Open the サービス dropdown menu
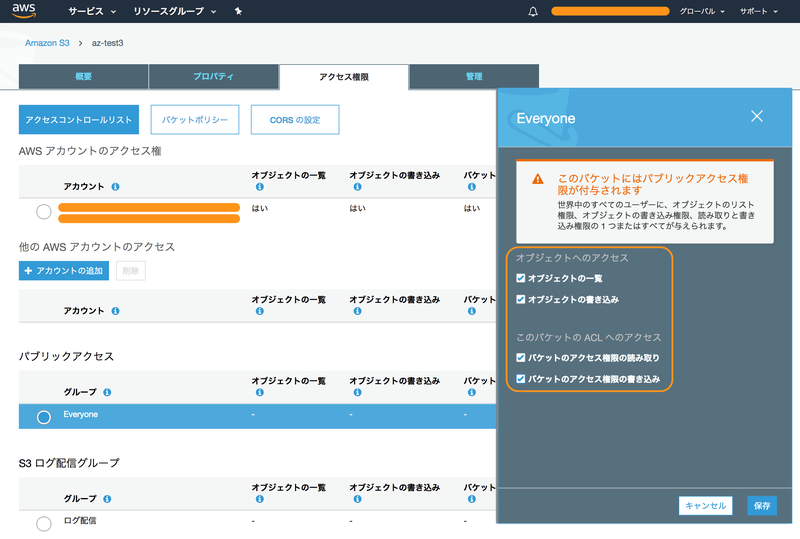 click(92, 11)
